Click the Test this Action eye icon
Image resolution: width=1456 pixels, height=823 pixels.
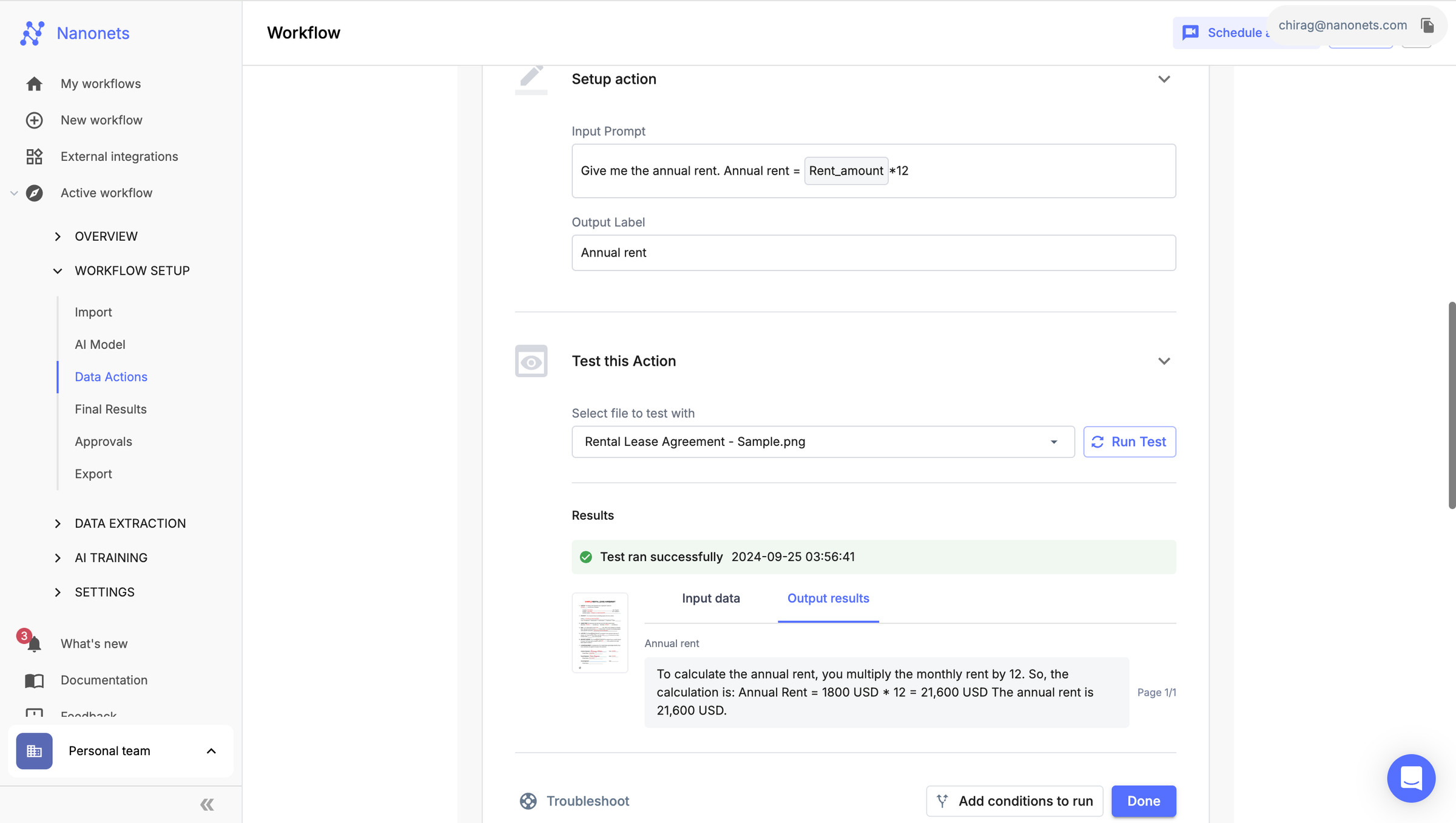(x=531, y=361)
